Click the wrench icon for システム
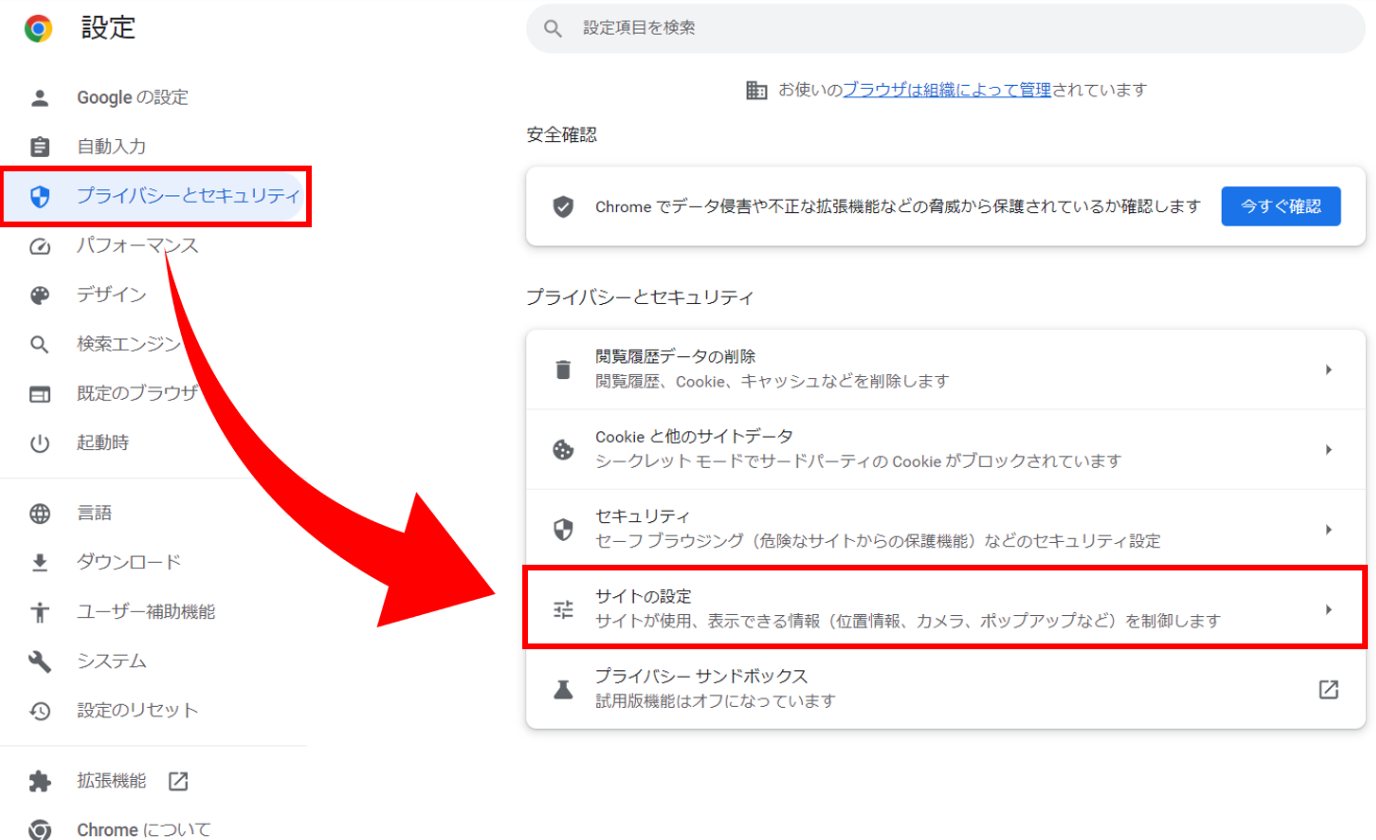Viewport: 1376px width, 840px height. (x=40, y=661)
